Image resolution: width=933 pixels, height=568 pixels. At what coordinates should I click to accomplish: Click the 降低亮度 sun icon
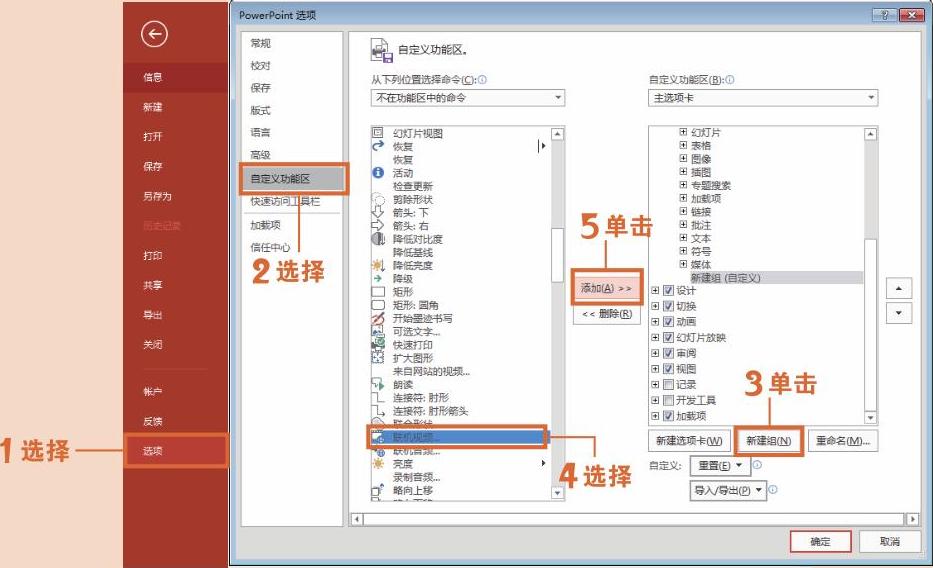point(378,265)
